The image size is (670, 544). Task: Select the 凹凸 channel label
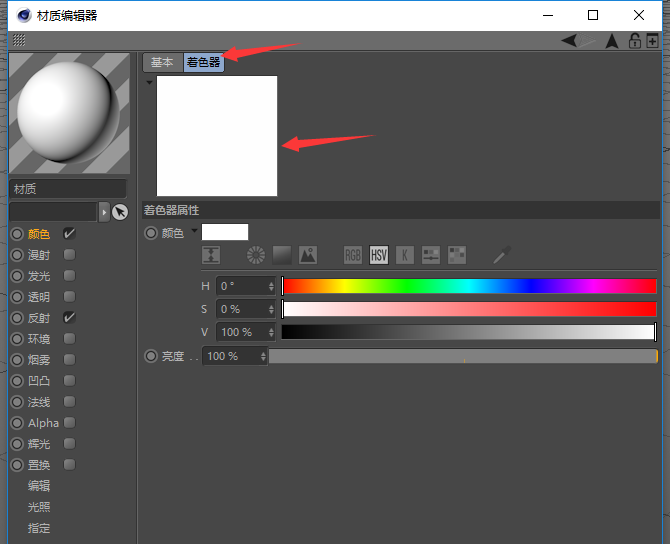tap(39, 381)
